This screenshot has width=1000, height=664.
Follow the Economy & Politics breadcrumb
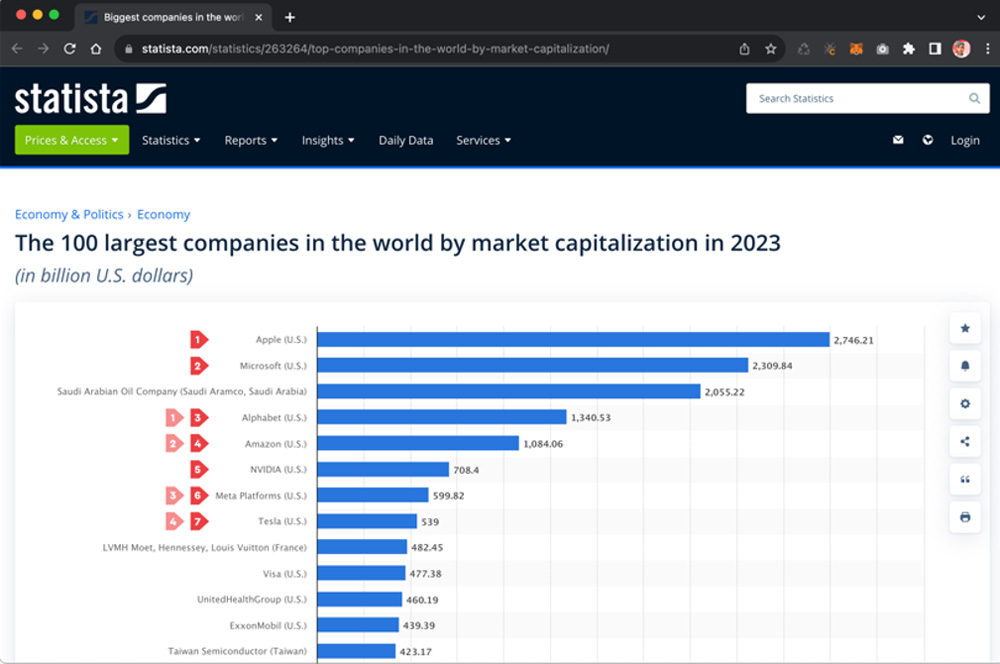69,214
